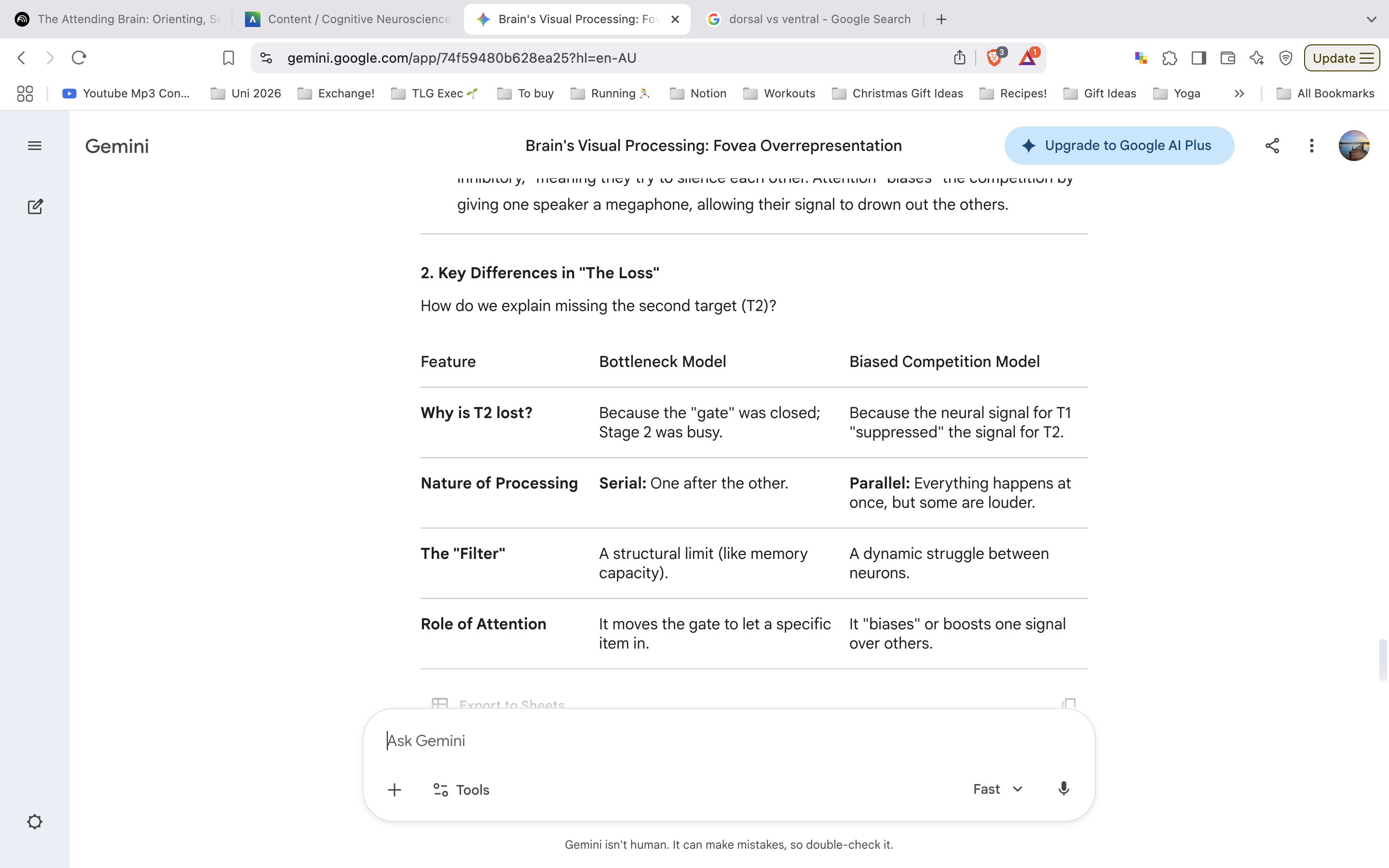
Task: Open the browser extensions puzzle icon
Action: pos(1169,57)
